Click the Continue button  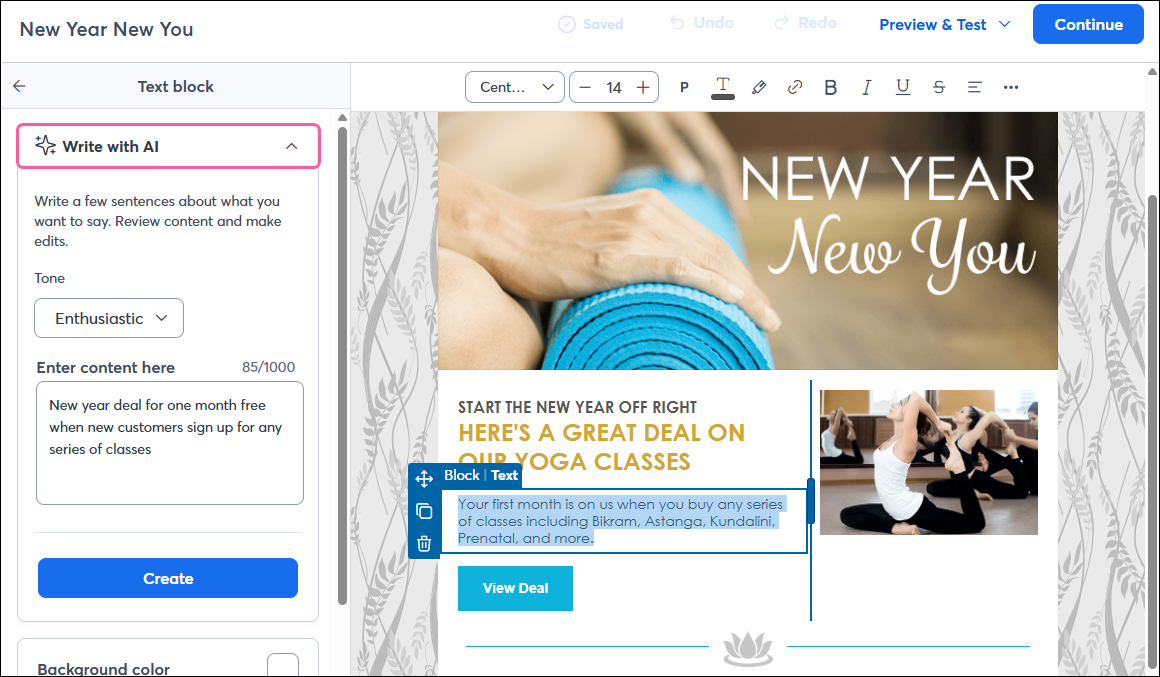point(1088,24)
